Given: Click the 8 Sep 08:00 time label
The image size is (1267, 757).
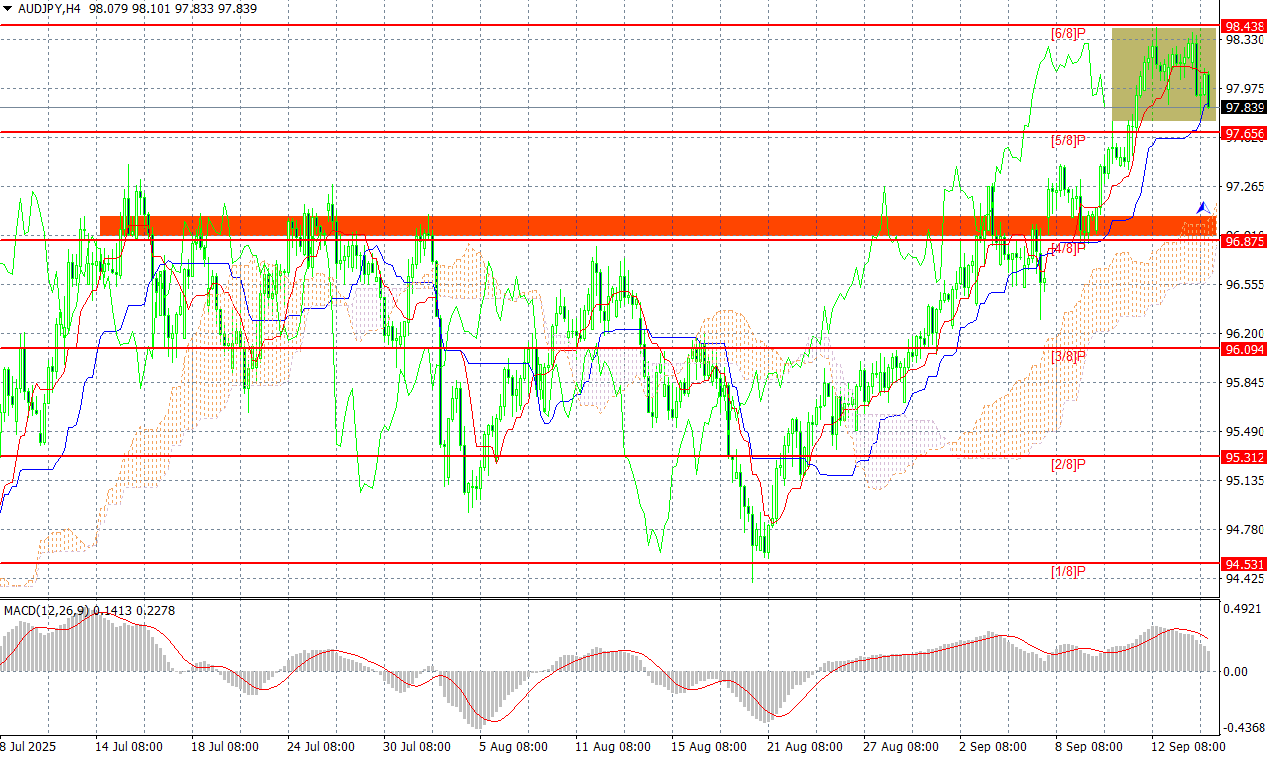Looking at the screenshot, I should (1089, 747).
